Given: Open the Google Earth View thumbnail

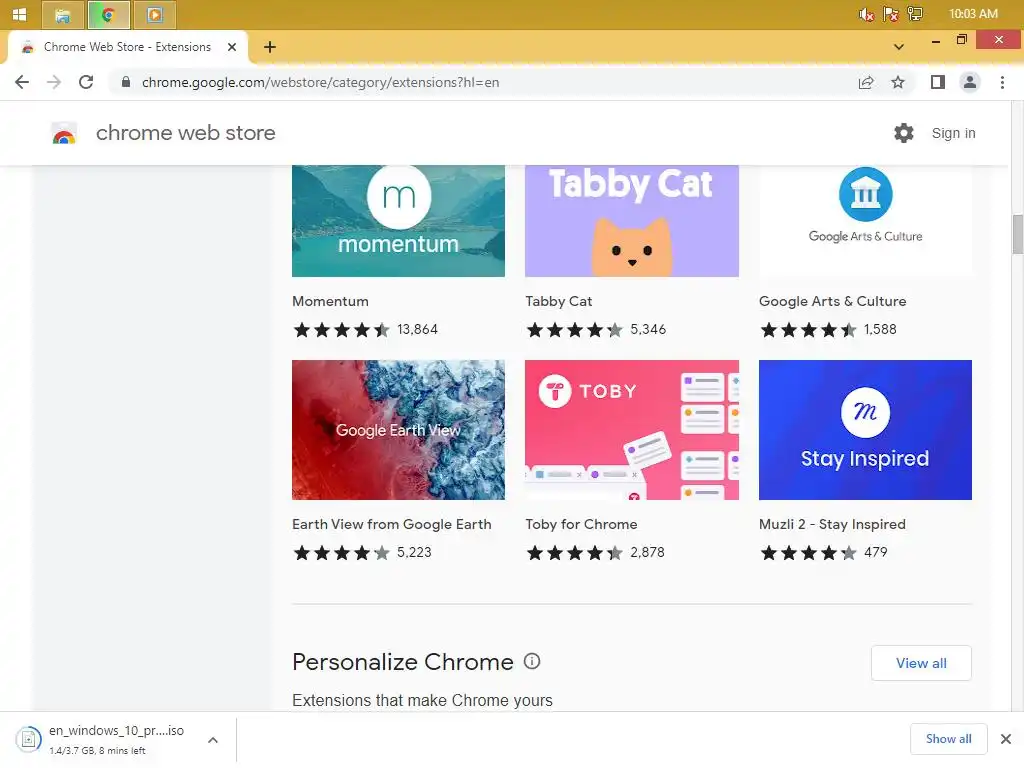Looking at the screenshot, I should coord(398,430).
